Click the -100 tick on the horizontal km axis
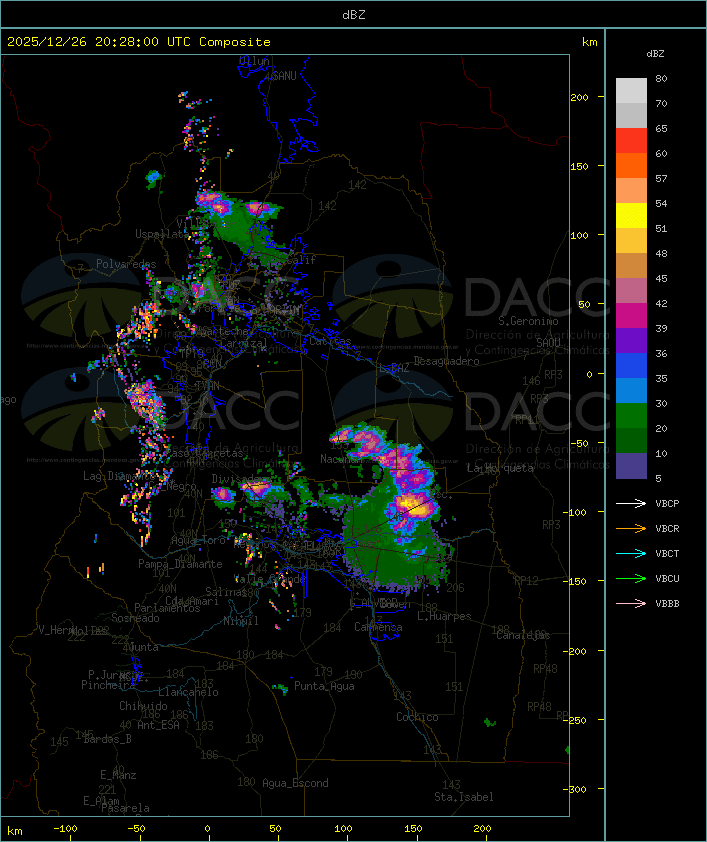Image resolution: width=707 pixels, height=842 pixels. (65, 829)
